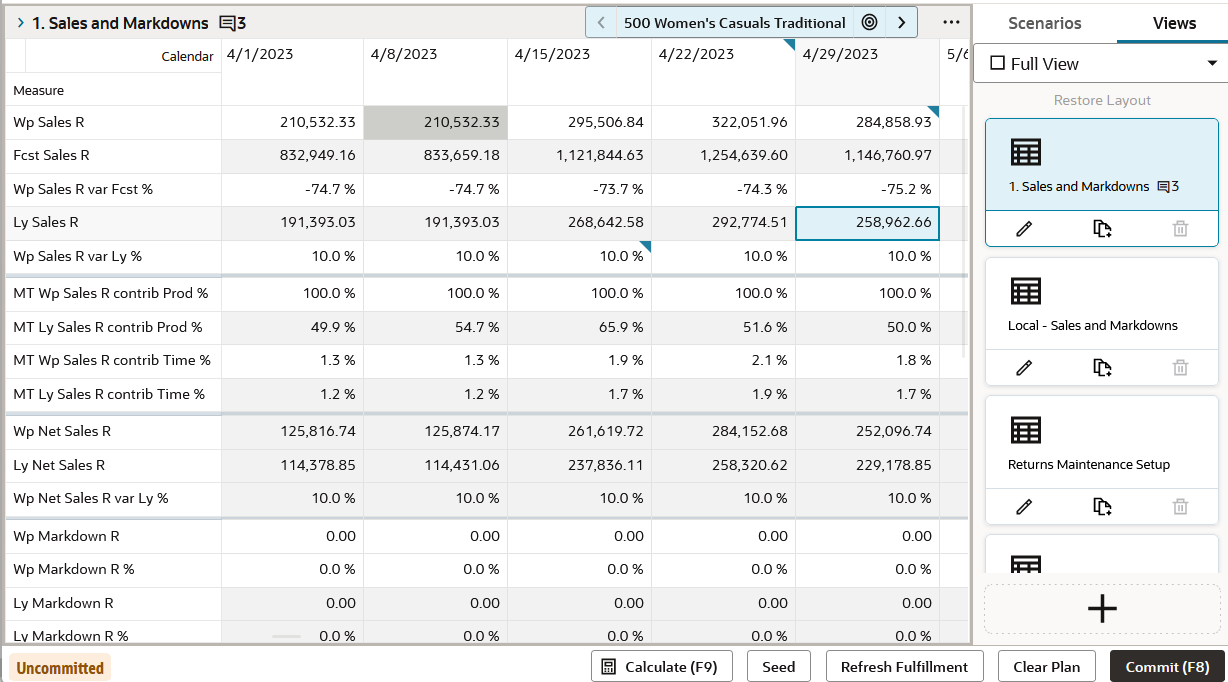Open the comments icon beside the title

[232, 23]
